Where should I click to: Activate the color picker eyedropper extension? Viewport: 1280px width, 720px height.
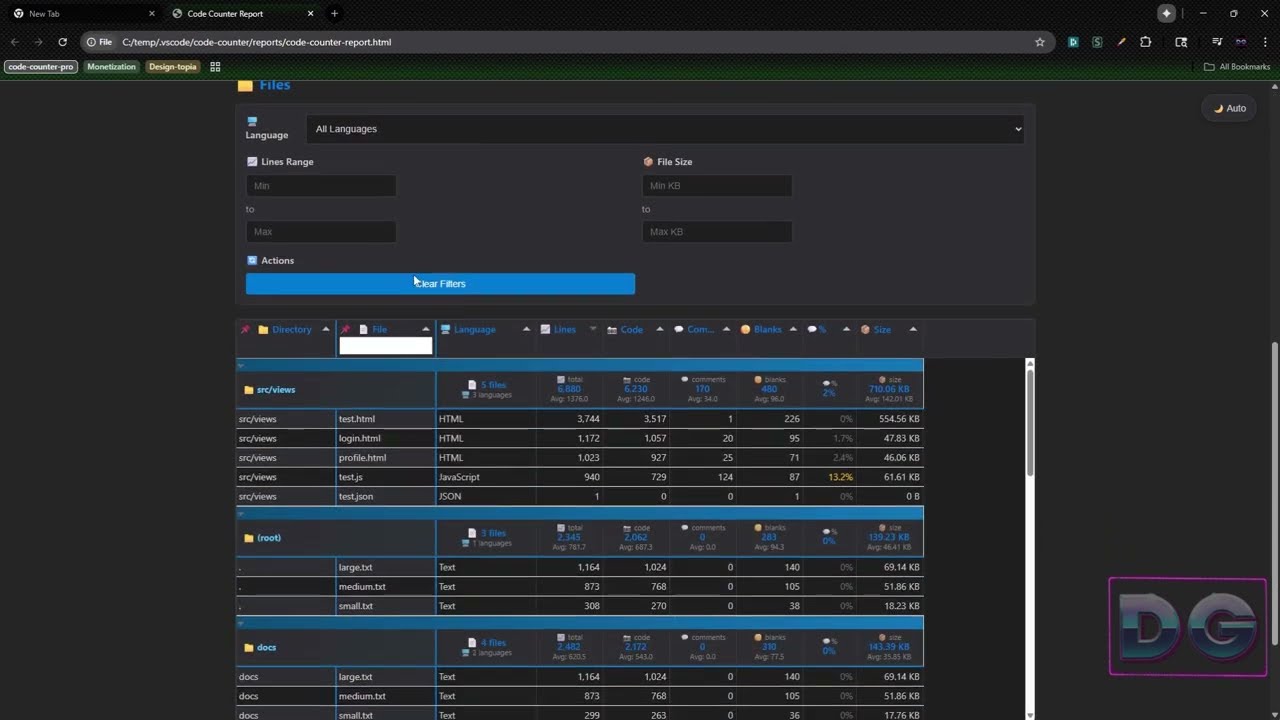tap(1121, 42)
